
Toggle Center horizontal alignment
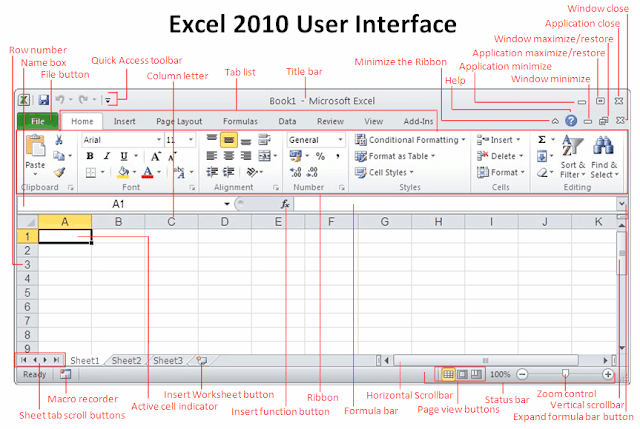(x=229, y=156)
